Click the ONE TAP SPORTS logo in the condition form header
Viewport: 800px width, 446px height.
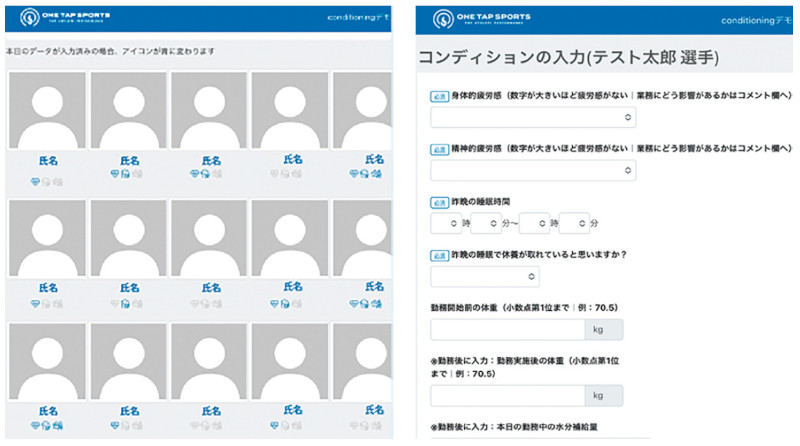[x=481, y=19]
